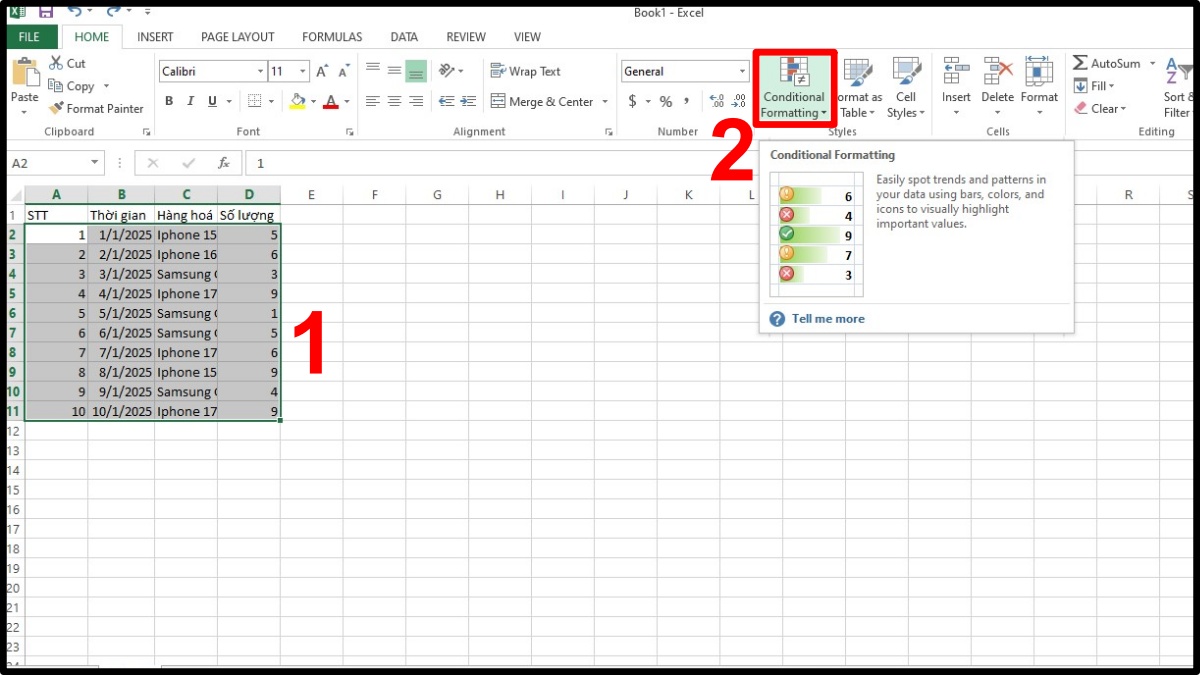Switch to INSERT tab
This screenshot has height=675, width=1200.
pos(155,37)
